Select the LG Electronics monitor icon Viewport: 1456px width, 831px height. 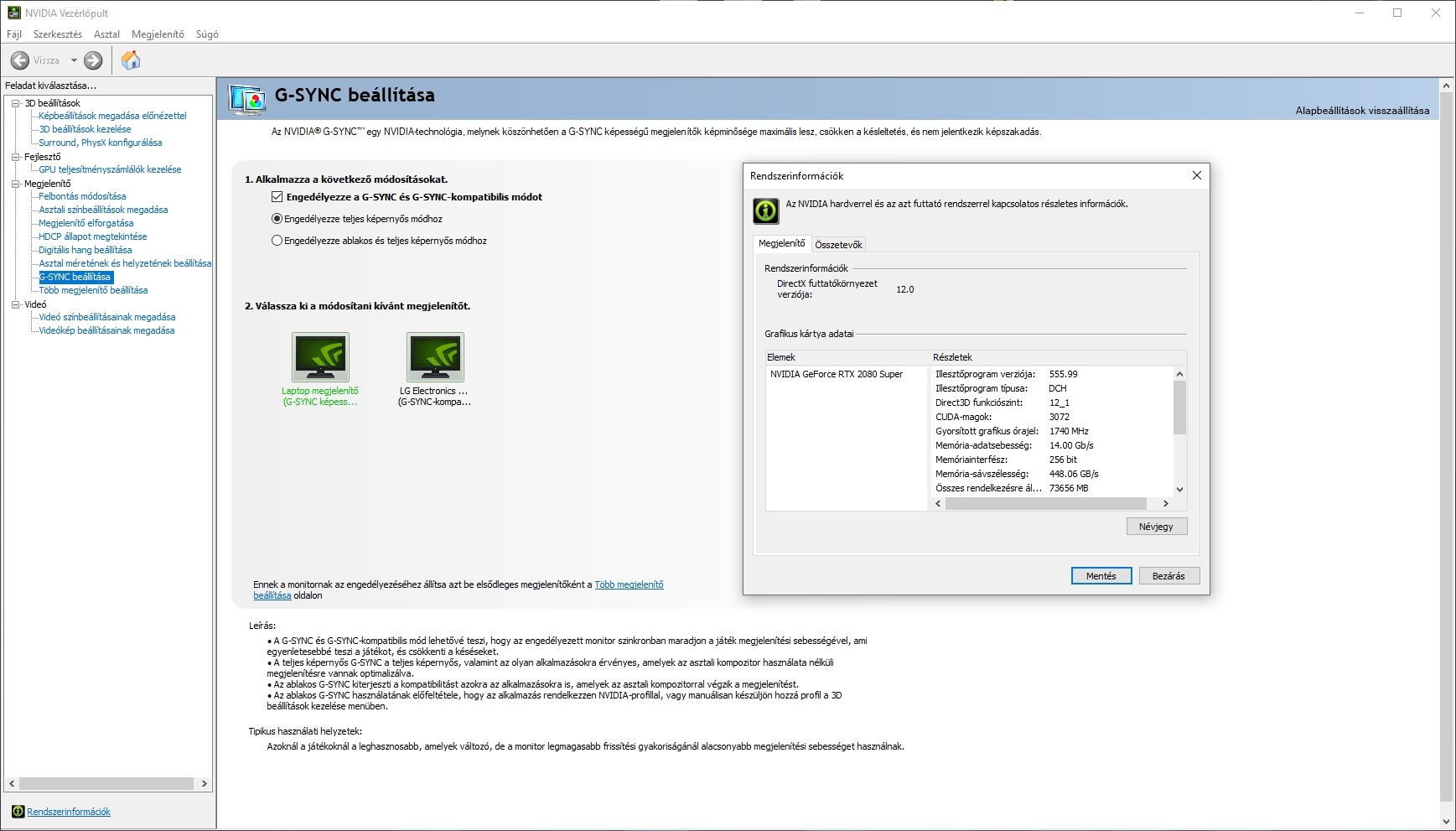435,357
